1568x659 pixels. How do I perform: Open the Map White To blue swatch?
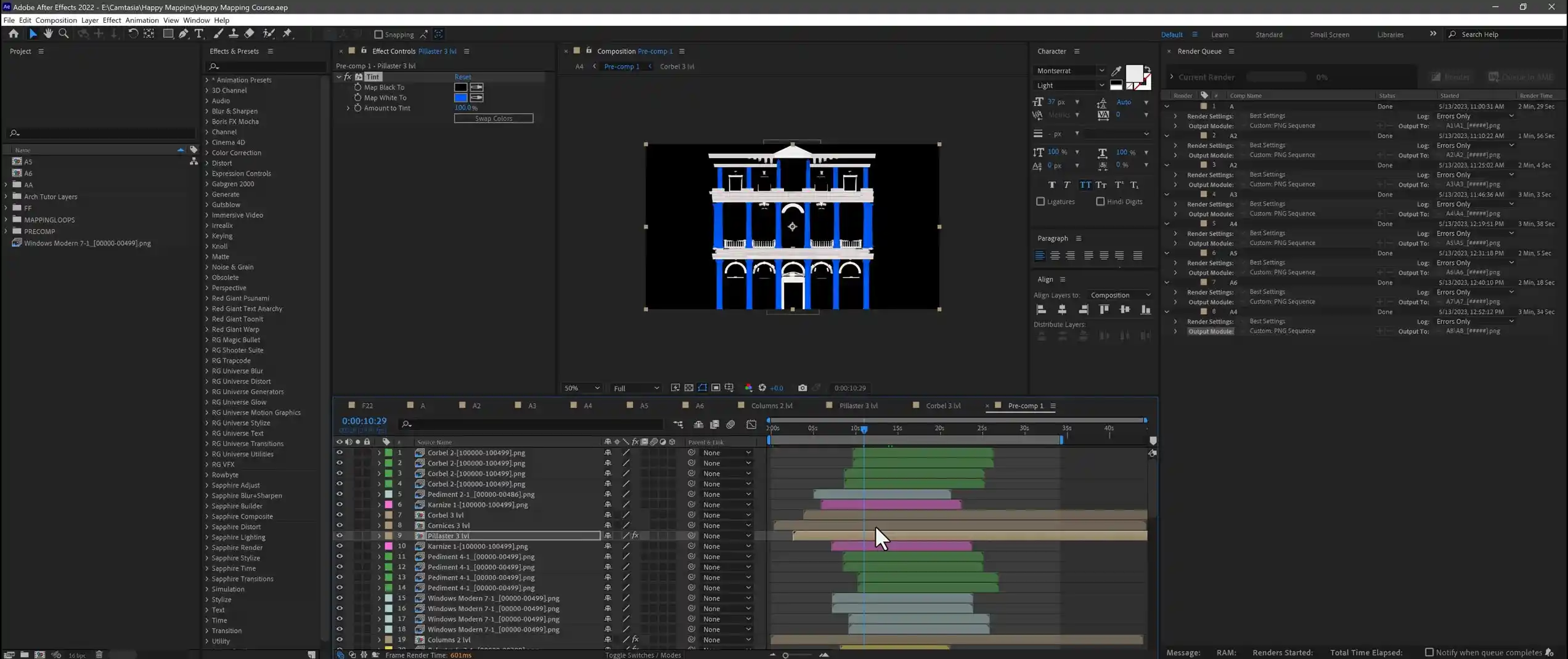point(460,98)
